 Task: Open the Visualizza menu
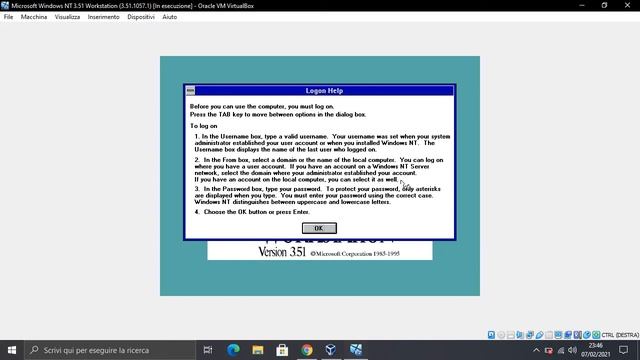[x=67, y=17]
